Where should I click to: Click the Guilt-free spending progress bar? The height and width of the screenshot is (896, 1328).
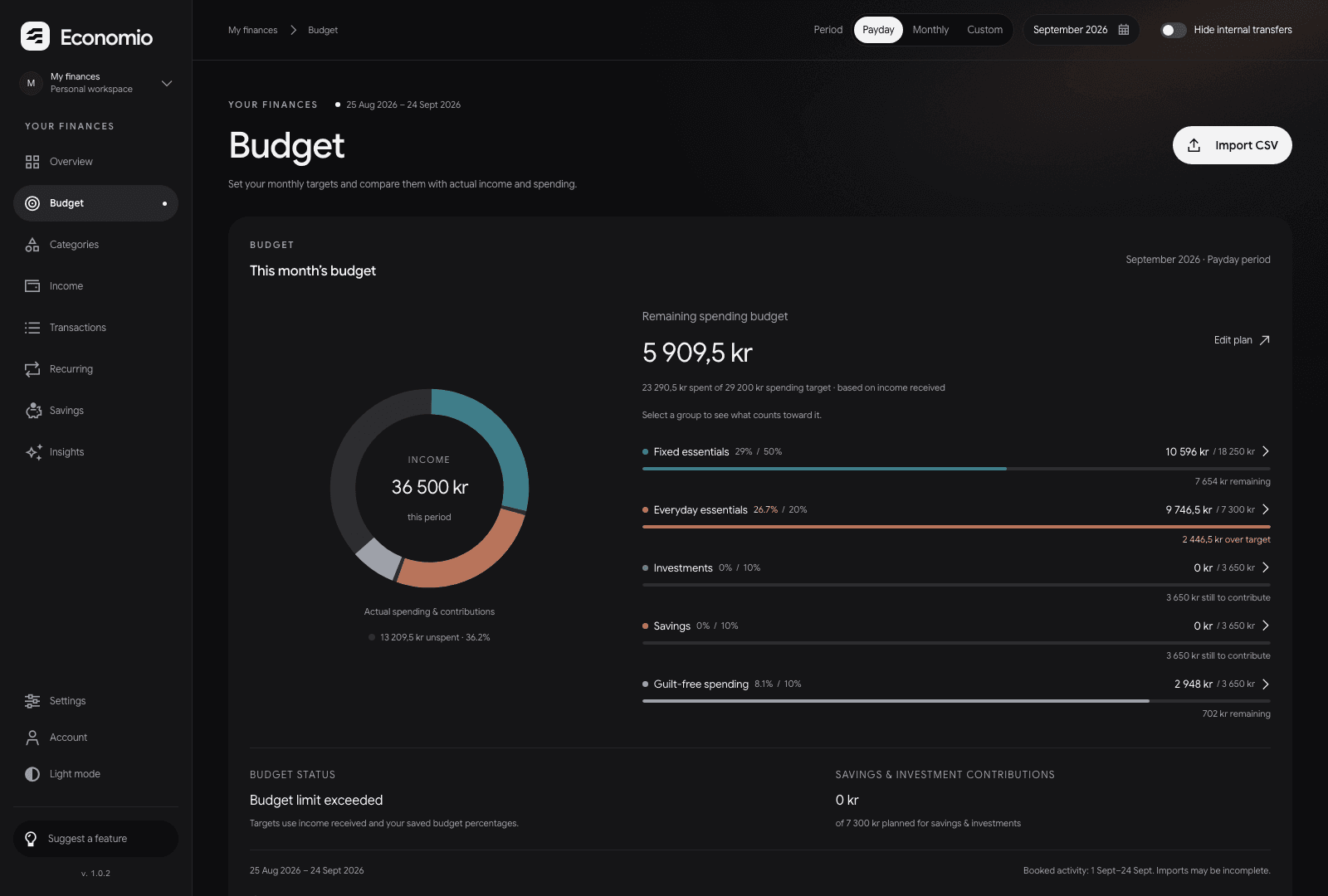pos(956,701)
